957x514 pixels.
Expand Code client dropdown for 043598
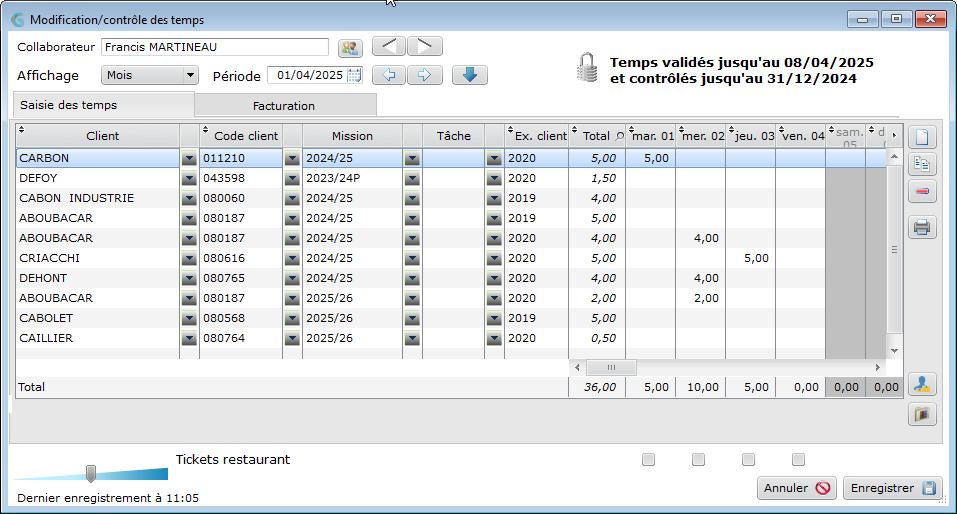click(292, 179)
